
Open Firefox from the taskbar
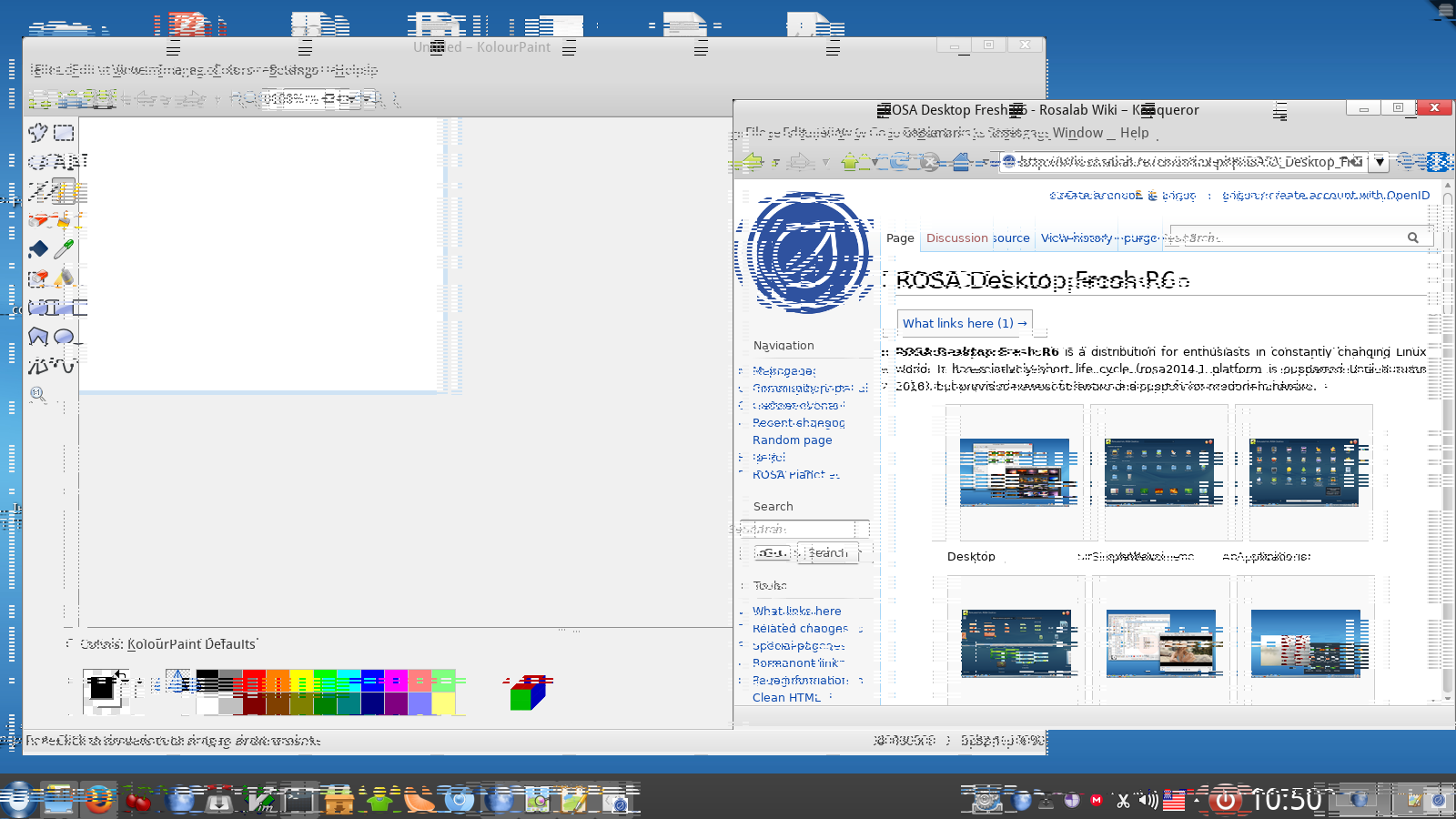click(99, 800)
